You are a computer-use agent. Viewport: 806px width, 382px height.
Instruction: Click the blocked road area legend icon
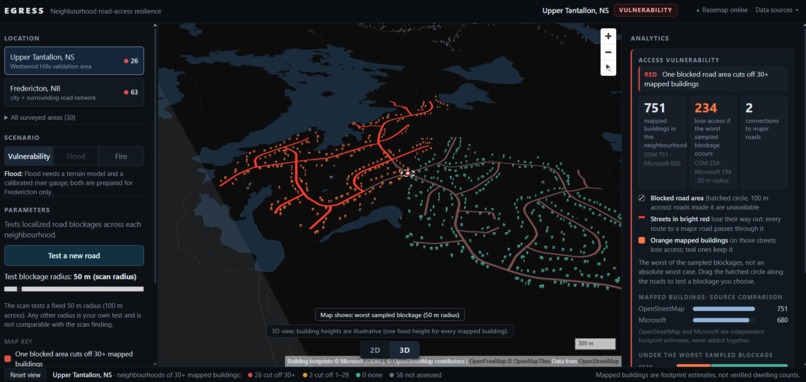point(642,198)
